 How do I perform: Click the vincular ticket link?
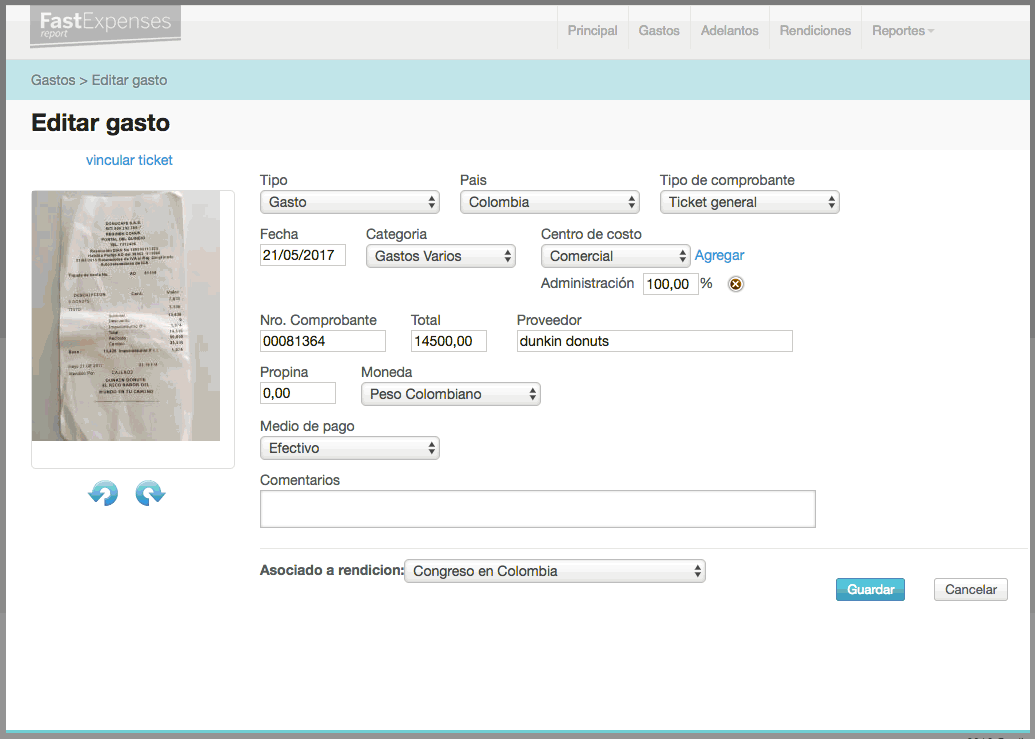[129, 160]
